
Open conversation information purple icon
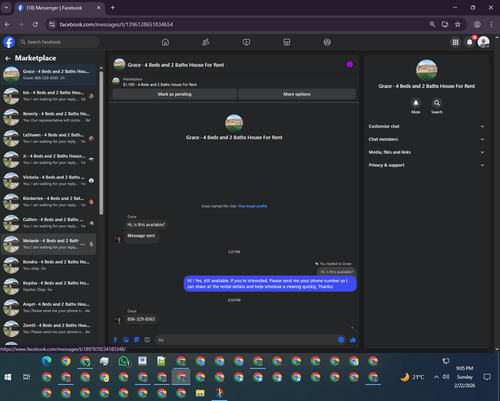[x=350, y=64]
